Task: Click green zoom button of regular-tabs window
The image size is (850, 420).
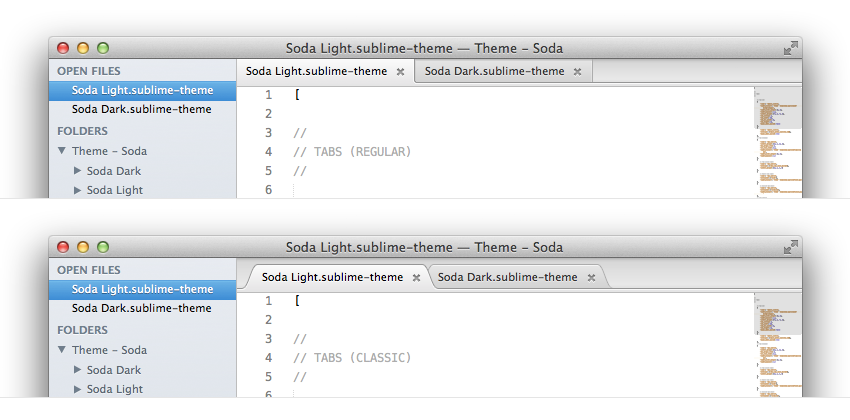Action: tap(102, 48)
